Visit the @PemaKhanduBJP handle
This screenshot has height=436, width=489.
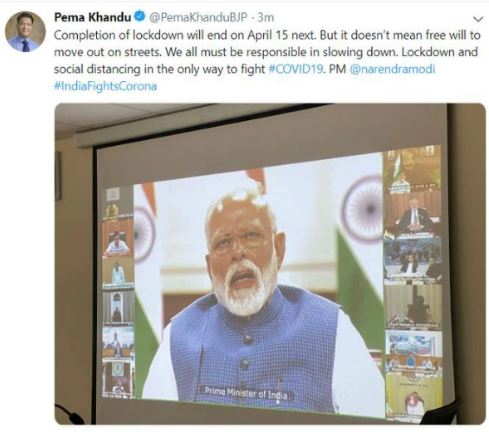click(x=198, y=17)
